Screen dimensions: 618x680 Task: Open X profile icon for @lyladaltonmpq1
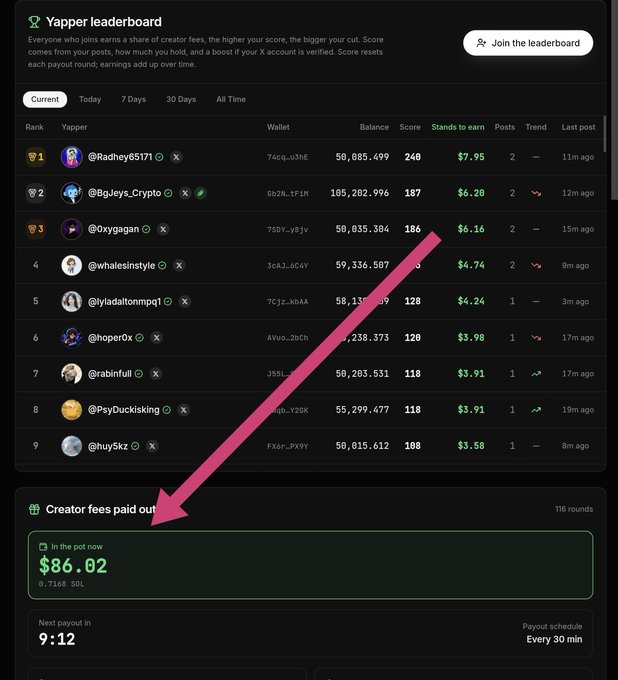(x=185, y=301)
